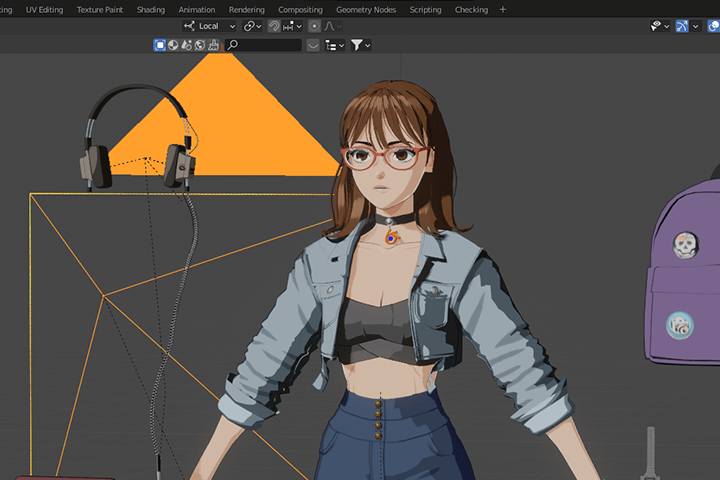
Task: Expand the gizmo options dropdown arrow
Action: click(695, 26)
